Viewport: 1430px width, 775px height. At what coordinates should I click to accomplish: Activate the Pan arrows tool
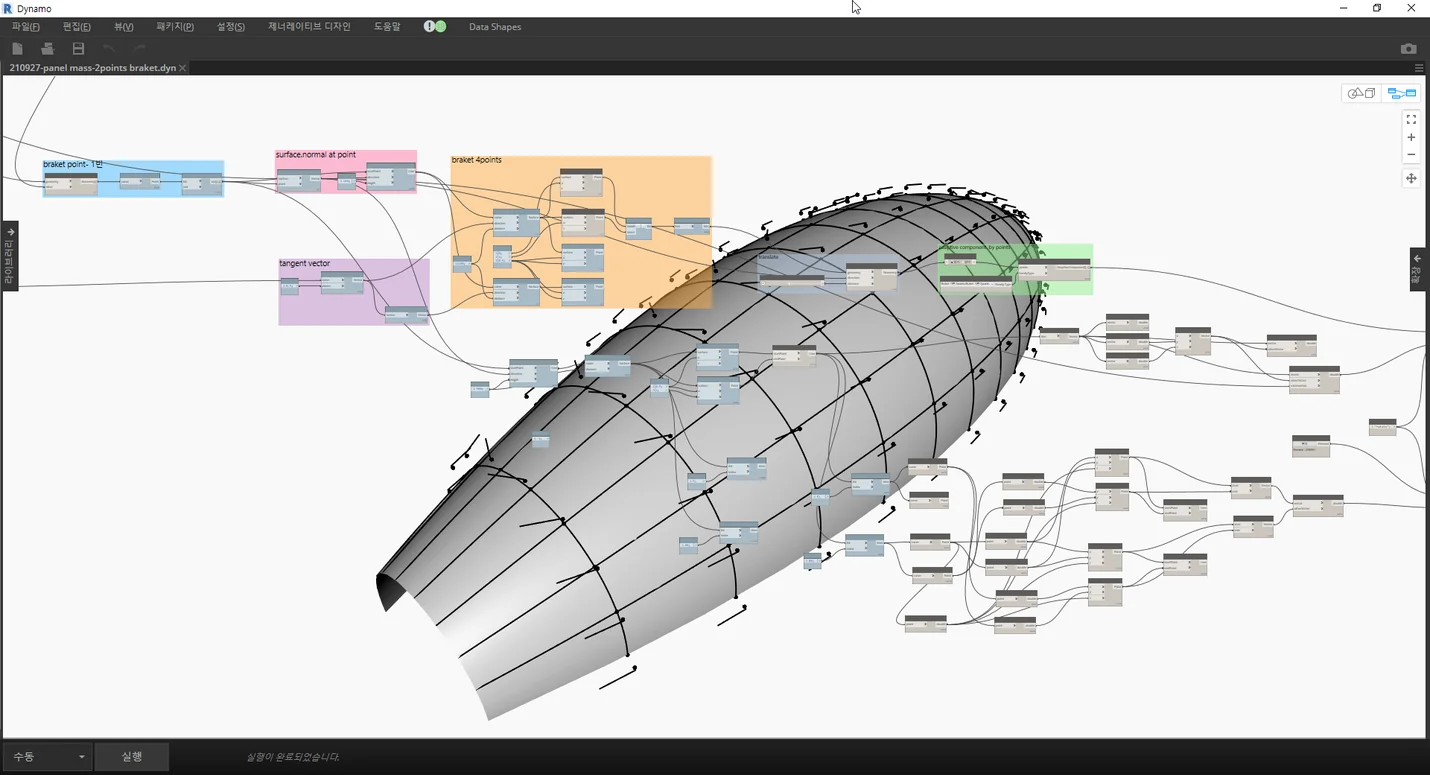point(1411,178)
